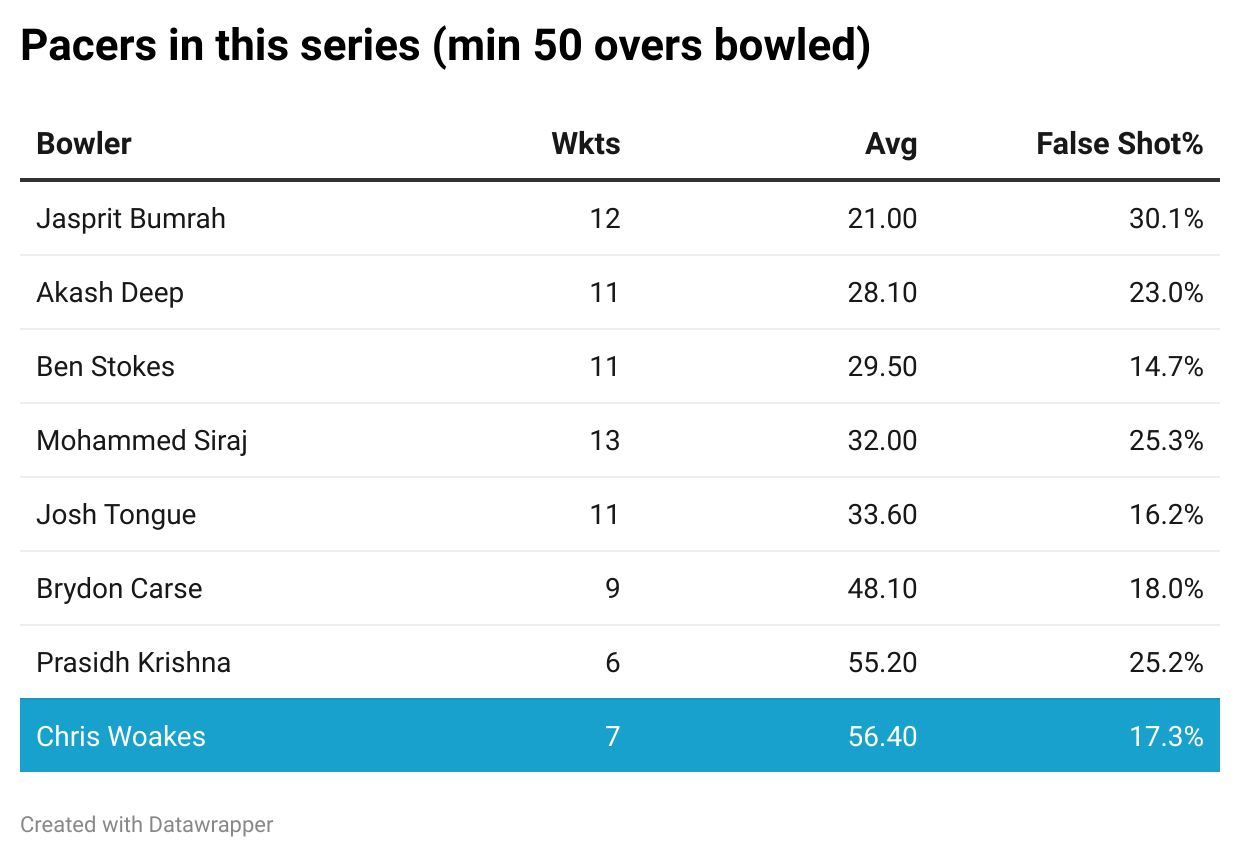This screenshot has height=858, width=1240.
Task: Click the Wkts column header
Action: tap(585, 144)
